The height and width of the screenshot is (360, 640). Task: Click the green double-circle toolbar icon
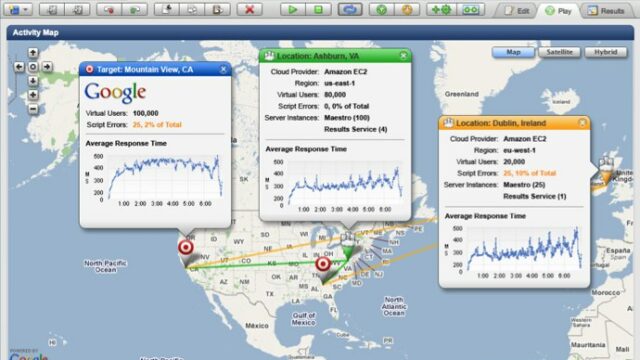click(471, 9)
